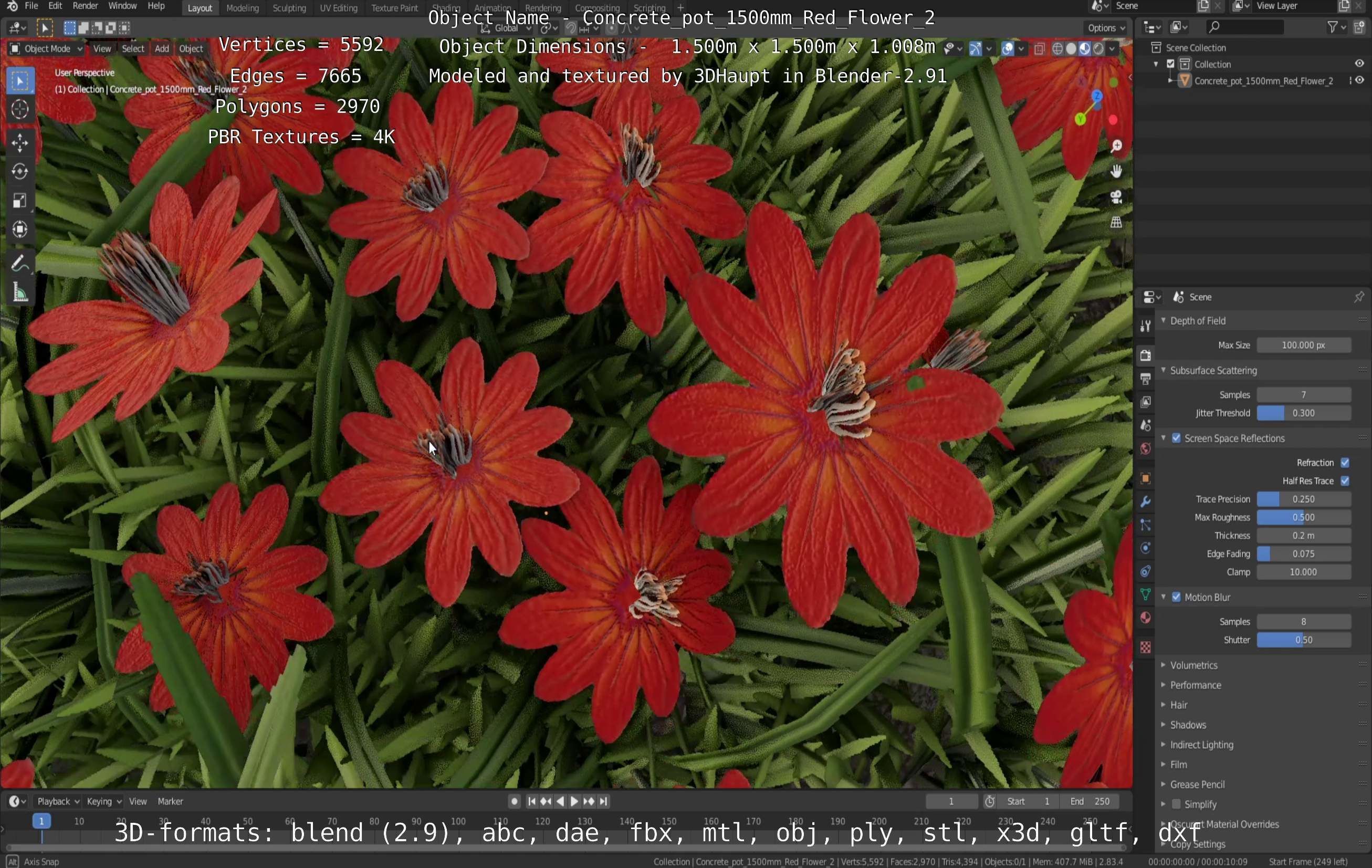Toggle the Screen Space Reflections checkbox
The image size is (1372, 868).
pyautogui.click(x=1177, y=438)
